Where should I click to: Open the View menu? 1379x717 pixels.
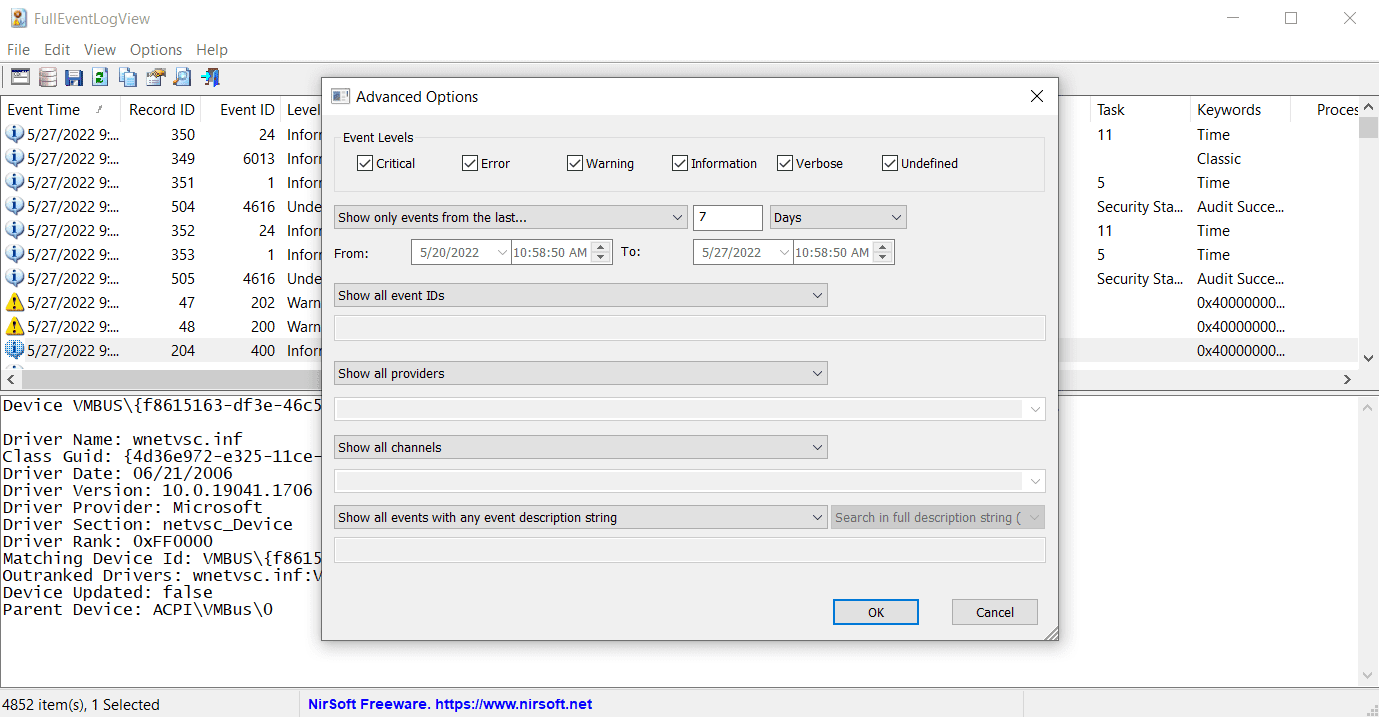[x=100, y=50]
